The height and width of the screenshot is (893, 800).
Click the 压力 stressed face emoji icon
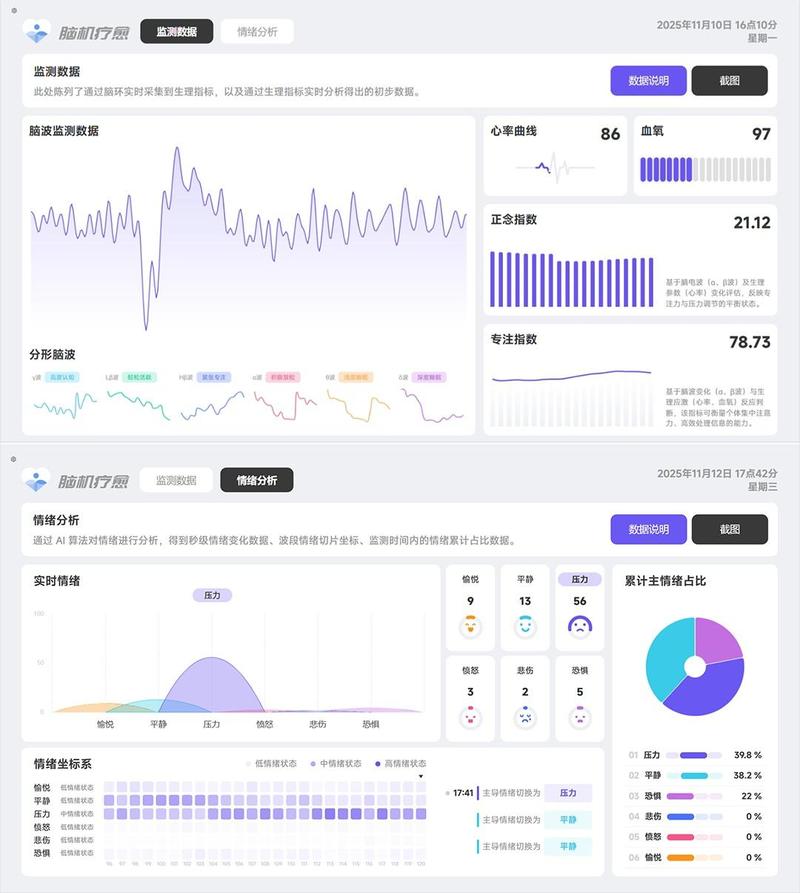[x=580, y=626]
